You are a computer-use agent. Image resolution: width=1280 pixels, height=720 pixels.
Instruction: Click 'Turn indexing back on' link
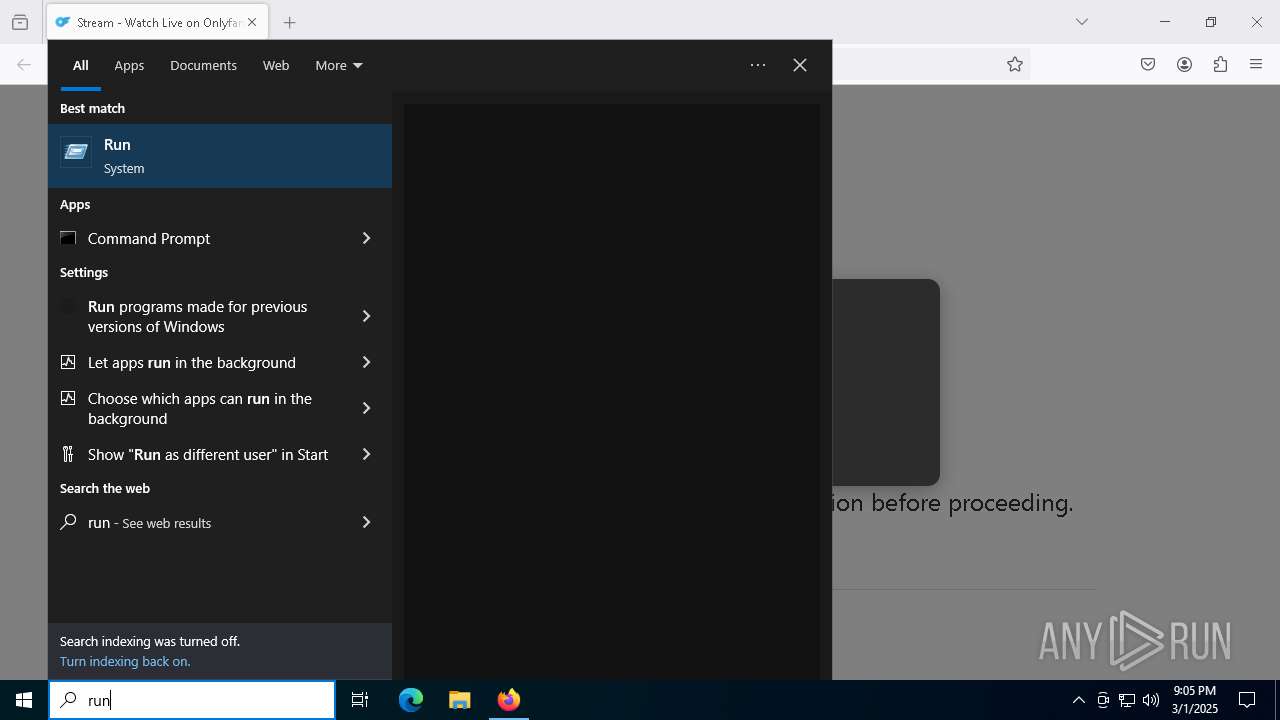pos(125,661)
